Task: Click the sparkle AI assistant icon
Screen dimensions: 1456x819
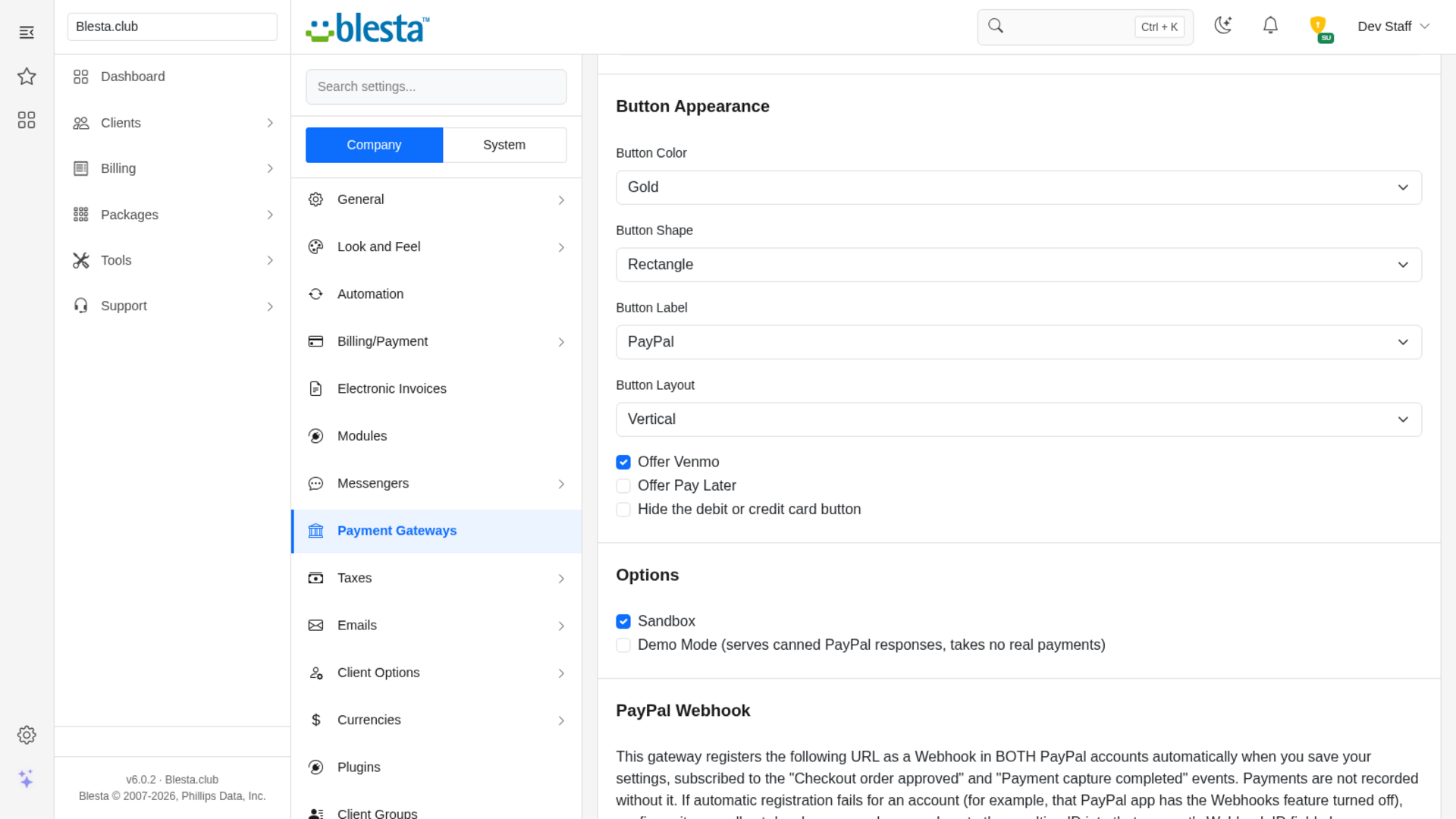Action: click(27, 779)
